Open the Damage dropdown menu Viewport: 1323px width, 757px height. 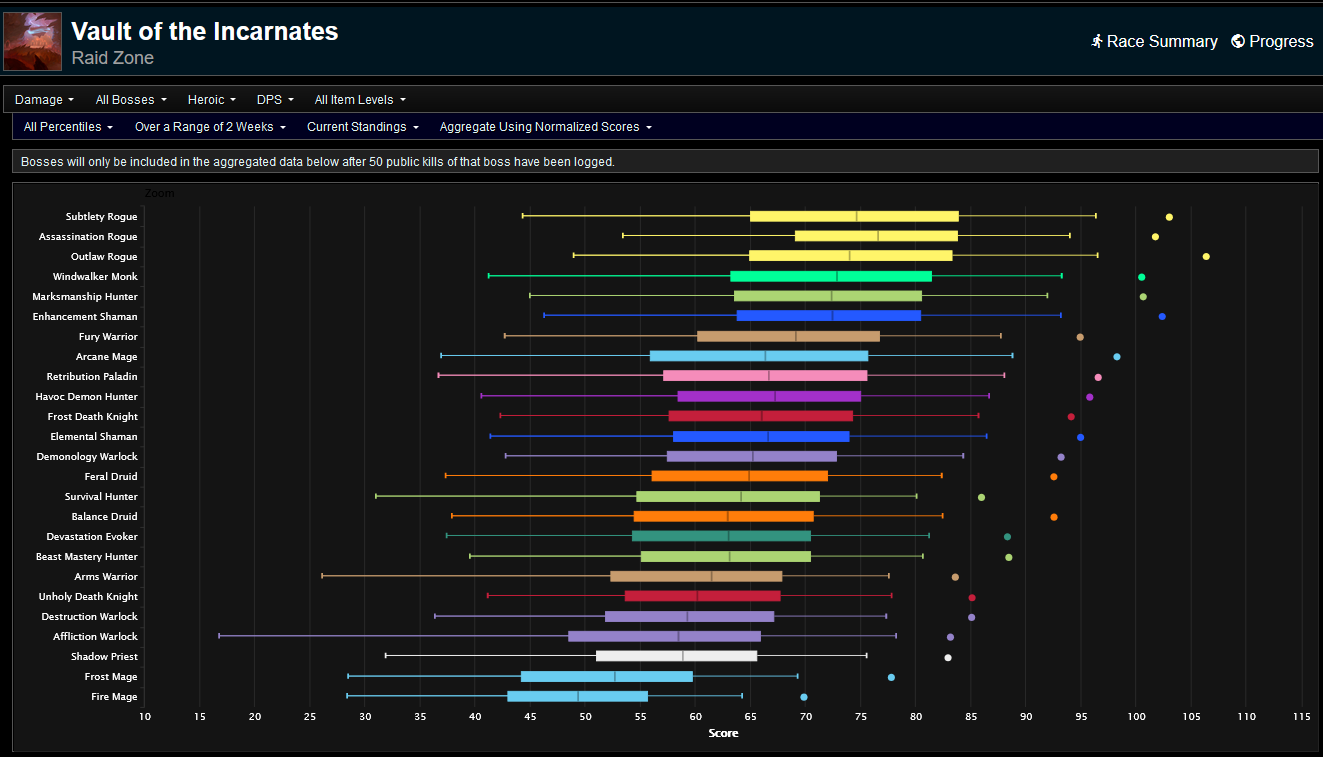point(44,100)
